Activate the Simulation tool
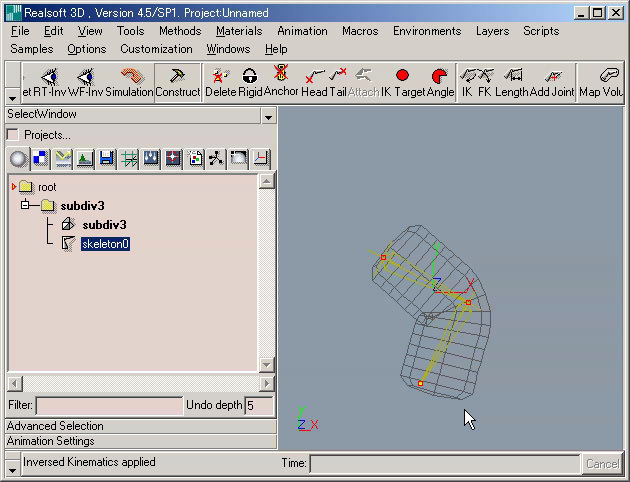 (129, 82)
